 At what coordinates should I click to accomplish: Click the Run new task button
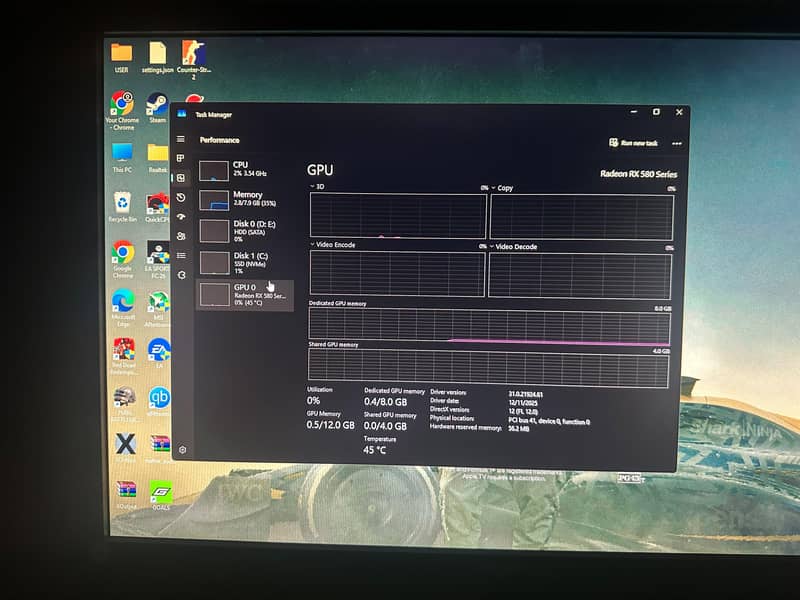tap(633, 143)
